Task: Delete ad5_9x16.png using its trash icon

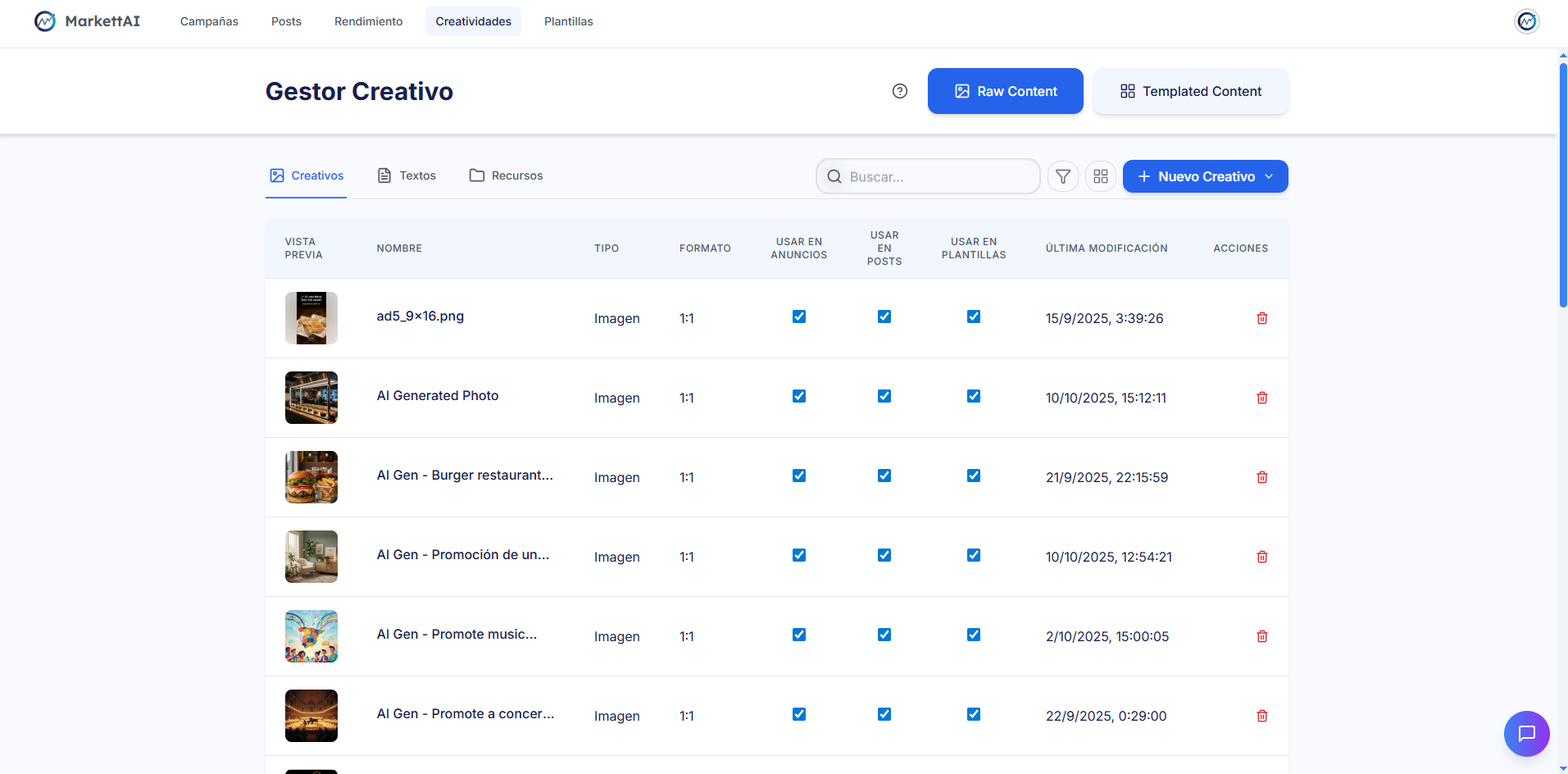Action: [x=1262, y=318]
